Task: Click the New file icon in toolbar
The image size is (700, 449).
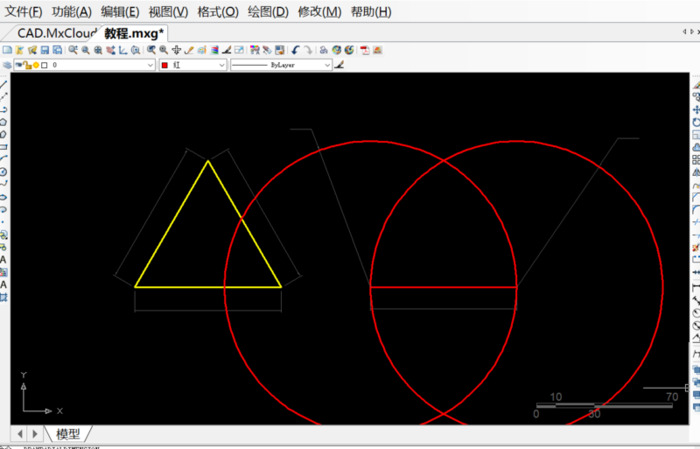Action: [x=7, y=49]
